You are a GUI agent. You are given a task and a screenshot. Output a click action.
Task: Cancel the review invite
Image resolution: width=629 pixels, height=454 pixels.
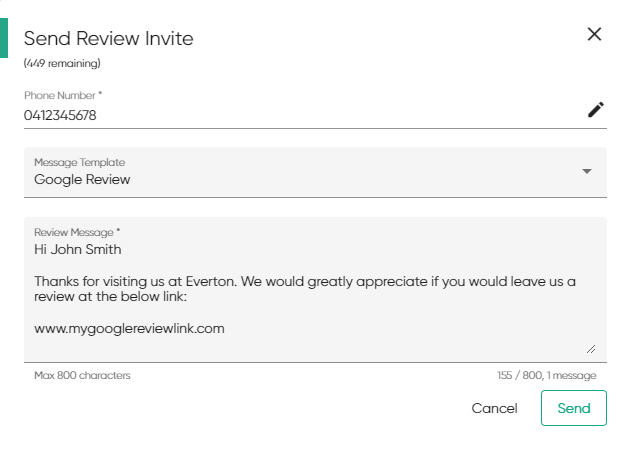point(494,408)
